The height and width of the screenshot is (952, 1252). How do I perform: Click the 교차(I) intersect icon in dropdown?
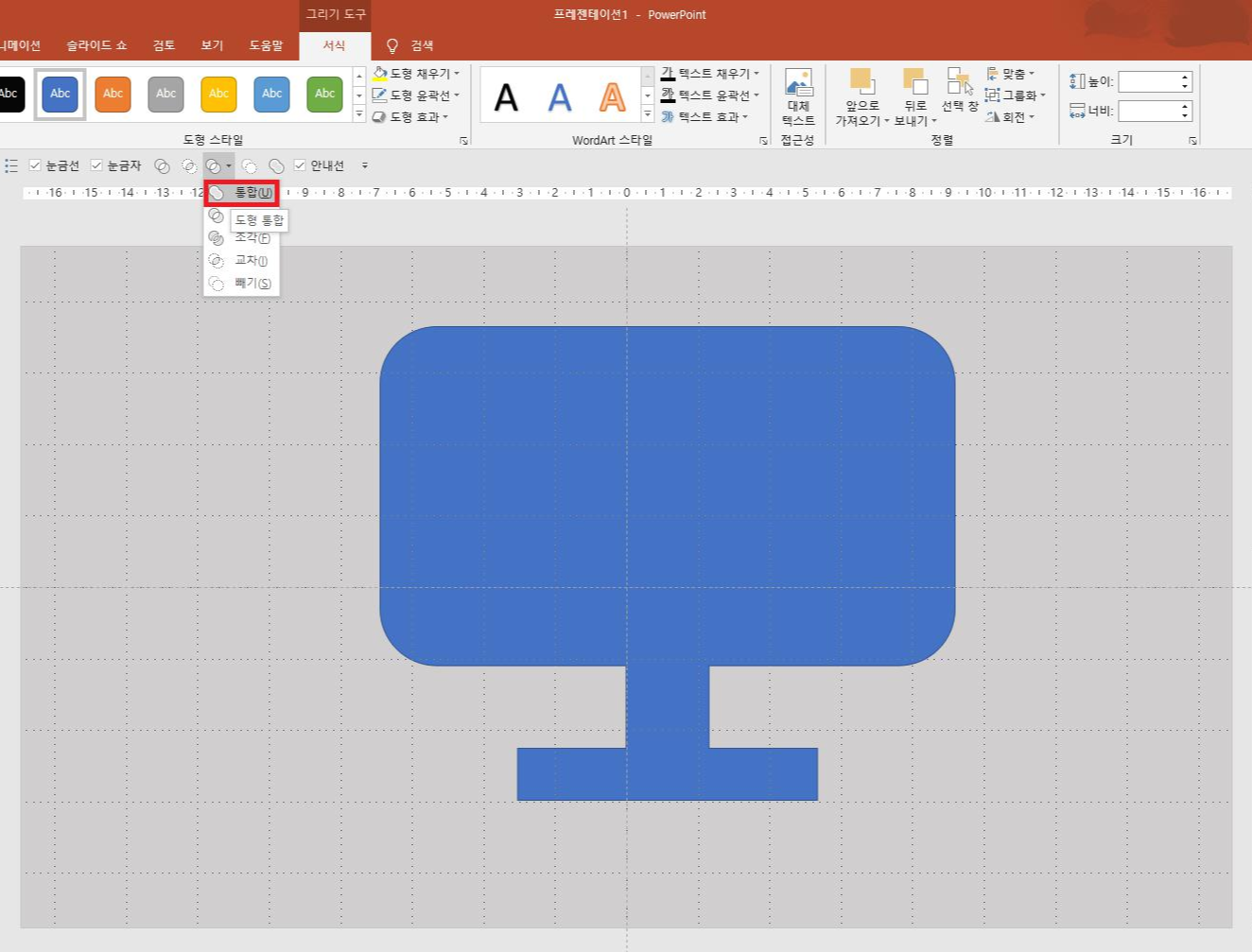pos(217,261)
